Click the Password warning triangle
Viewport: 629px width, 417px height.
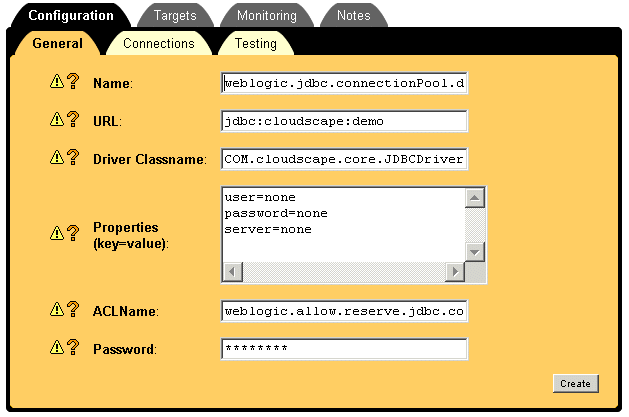tap(57, 347)
